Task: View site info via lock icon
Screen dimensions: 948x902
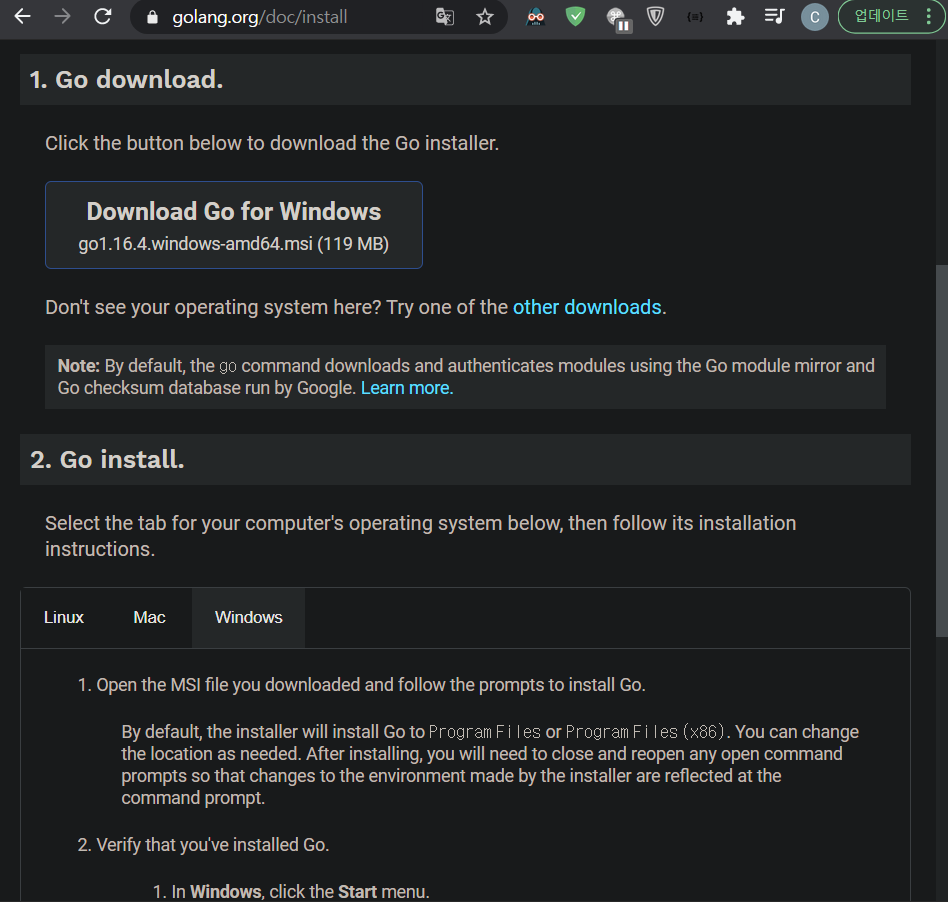Action: [x=152, y=17]
